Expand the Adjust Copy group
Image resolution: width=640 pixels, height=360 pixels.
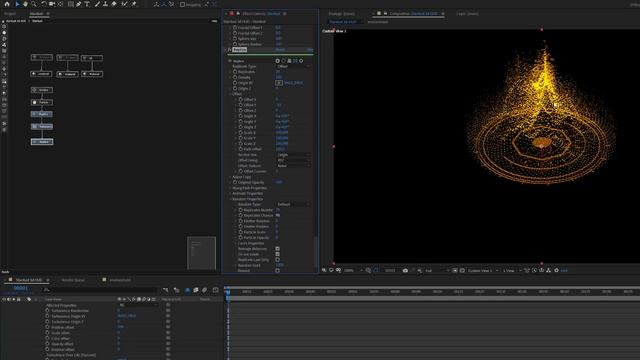click(x=230, y=177)
